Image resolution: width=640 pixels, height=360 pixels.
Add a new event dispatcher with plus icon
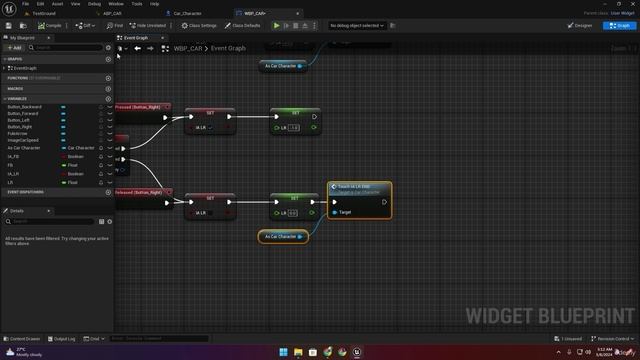(x=108, y=192)
